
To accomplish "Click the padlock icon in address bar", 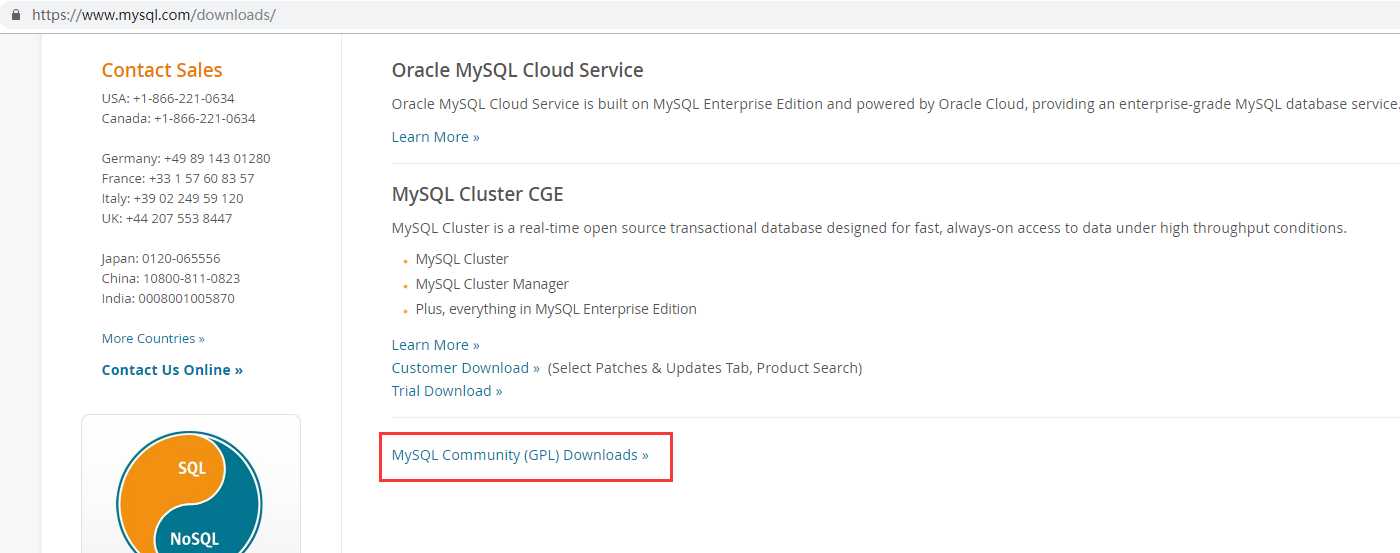I will [x=15, y=15].
